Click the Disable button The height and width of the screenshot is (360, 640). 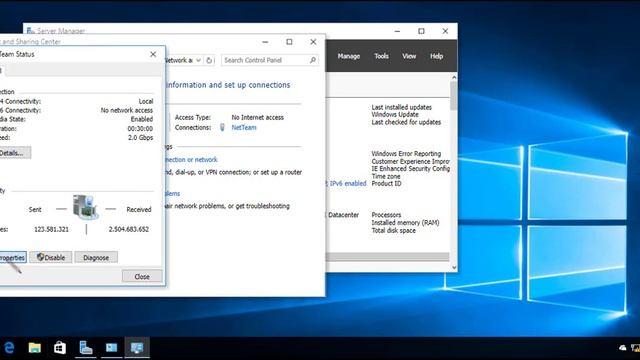tap(51, 258)
